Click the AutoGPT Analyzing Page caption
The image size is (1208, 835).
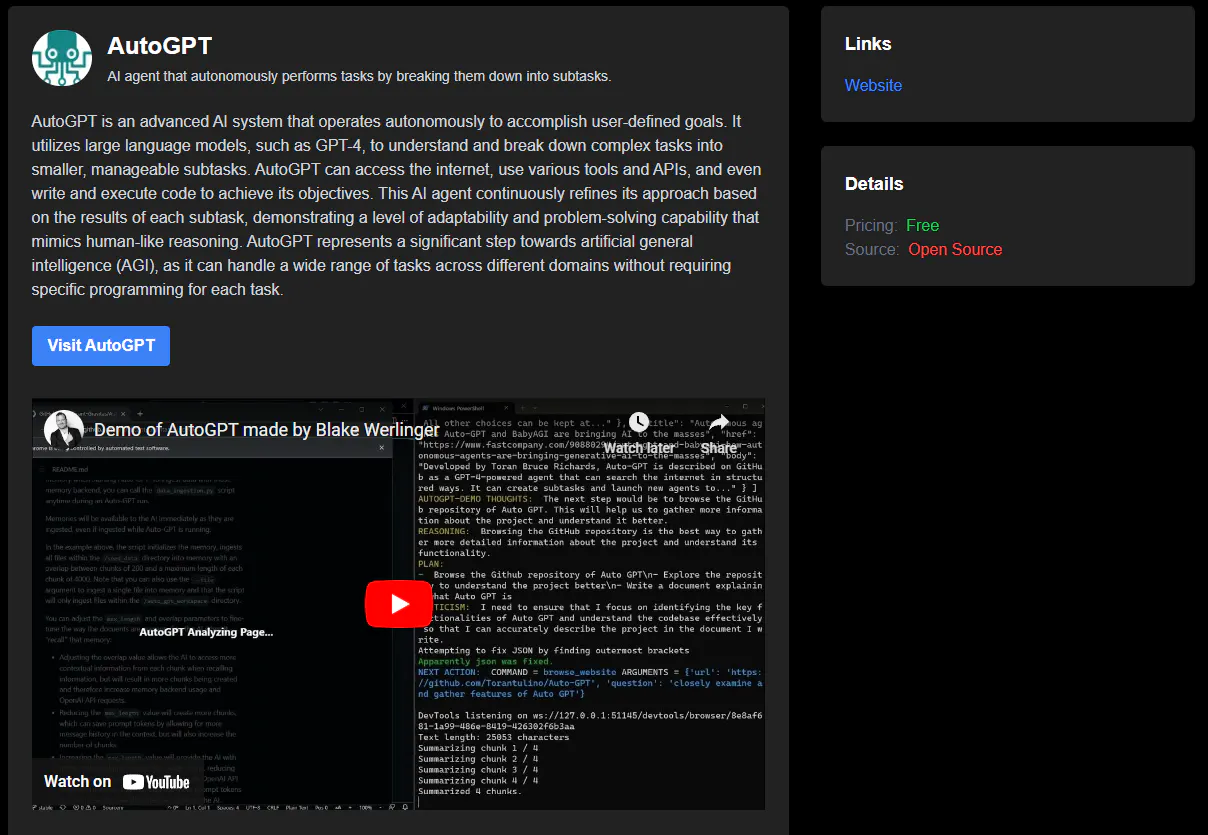click(x=206, y=632)
